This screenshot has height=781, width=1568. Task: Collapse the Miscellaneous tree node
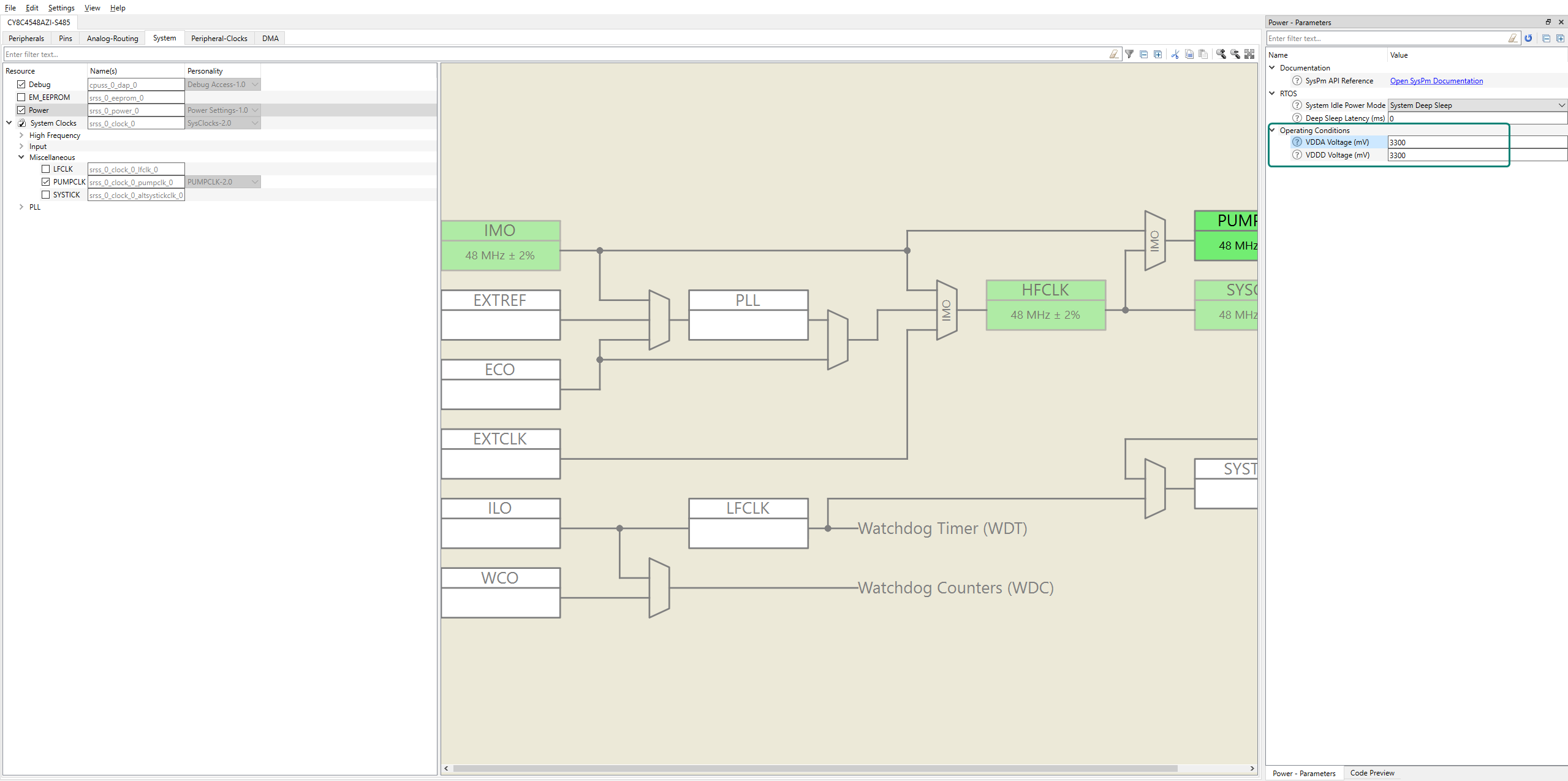coord(21,158)
